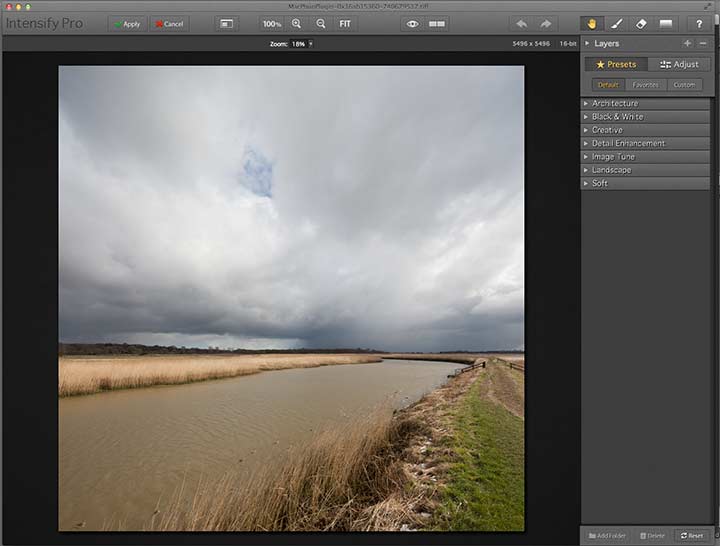
Task: Click the window fullscreen arrows icon
Action: pos(707,6)
